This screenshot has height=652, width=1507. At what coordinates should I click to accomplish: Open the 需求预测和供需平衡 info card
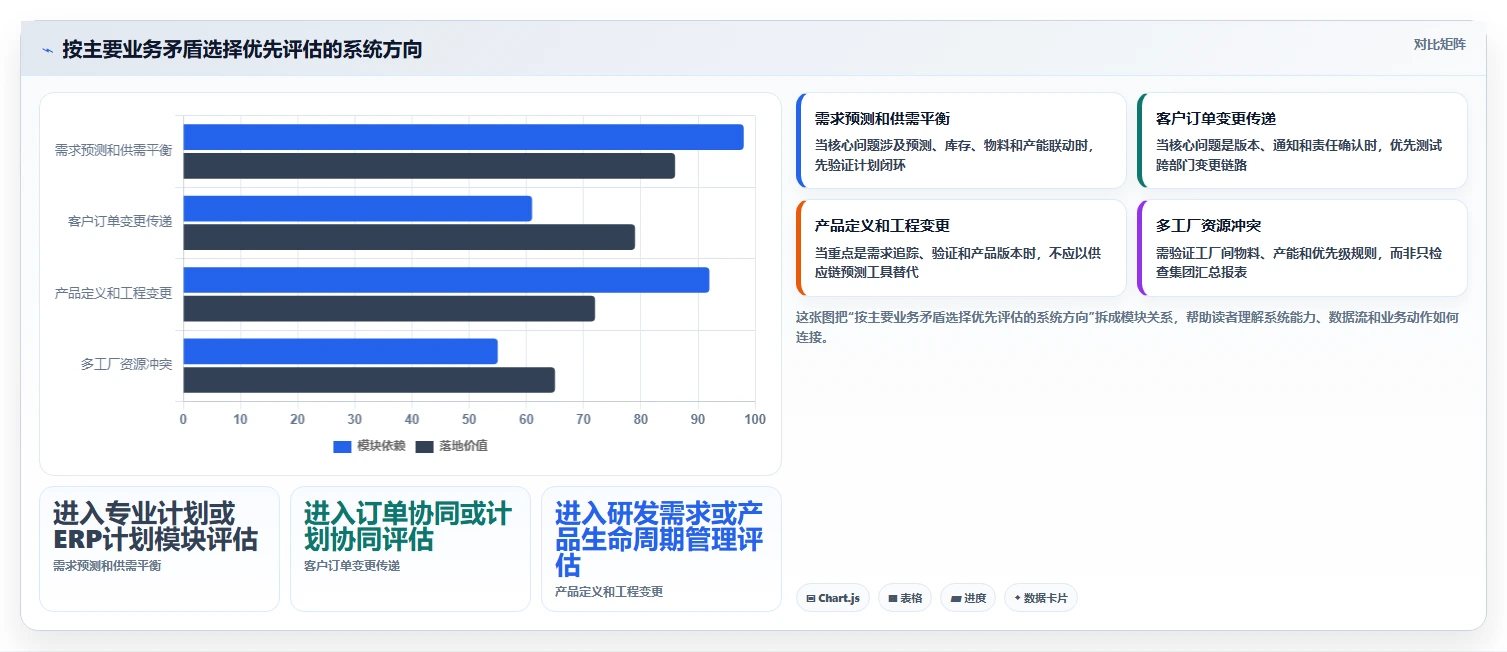(961, 141)
